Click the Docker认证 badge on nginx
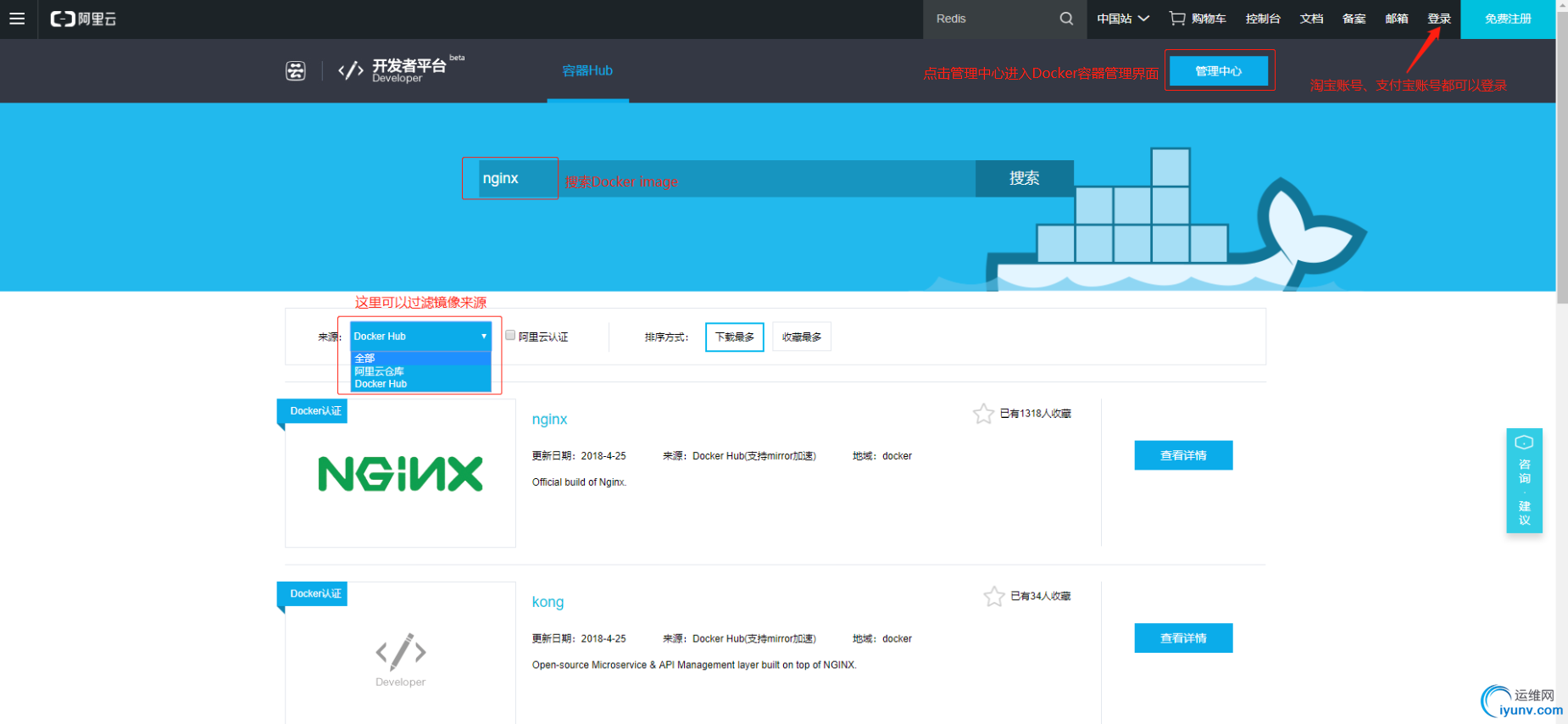1568x724 pixels. pyautogui.click(x=312, y=411)
